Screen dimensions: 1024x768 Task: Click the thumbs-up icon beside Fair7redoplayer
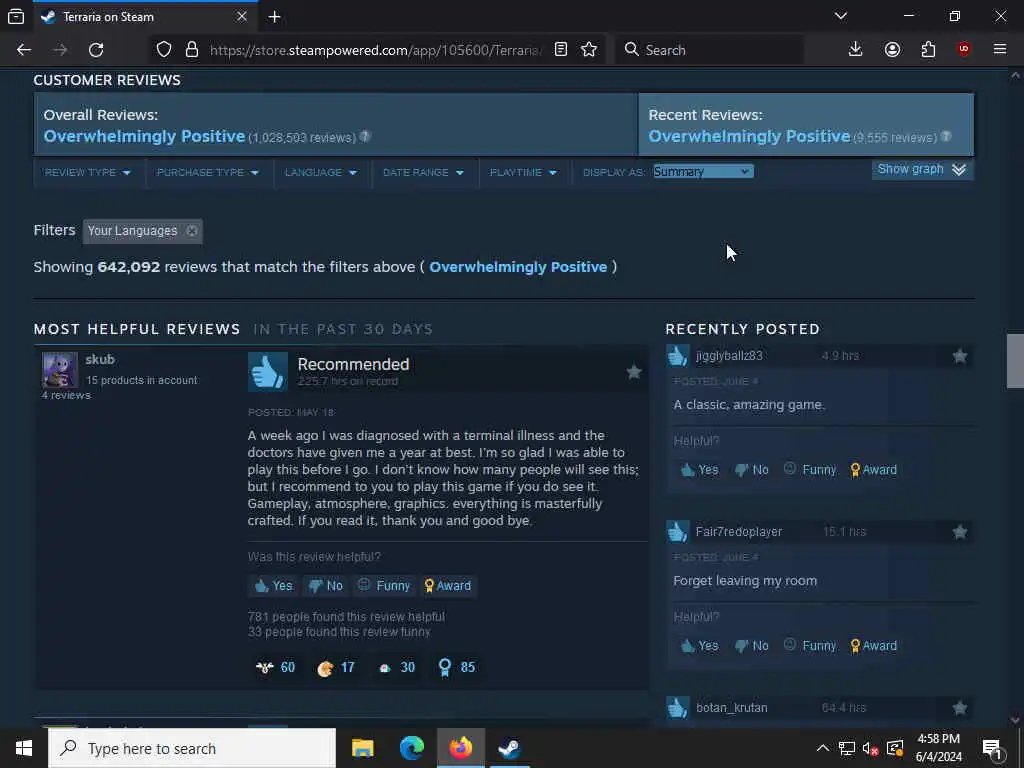click(x=678, y=532)
